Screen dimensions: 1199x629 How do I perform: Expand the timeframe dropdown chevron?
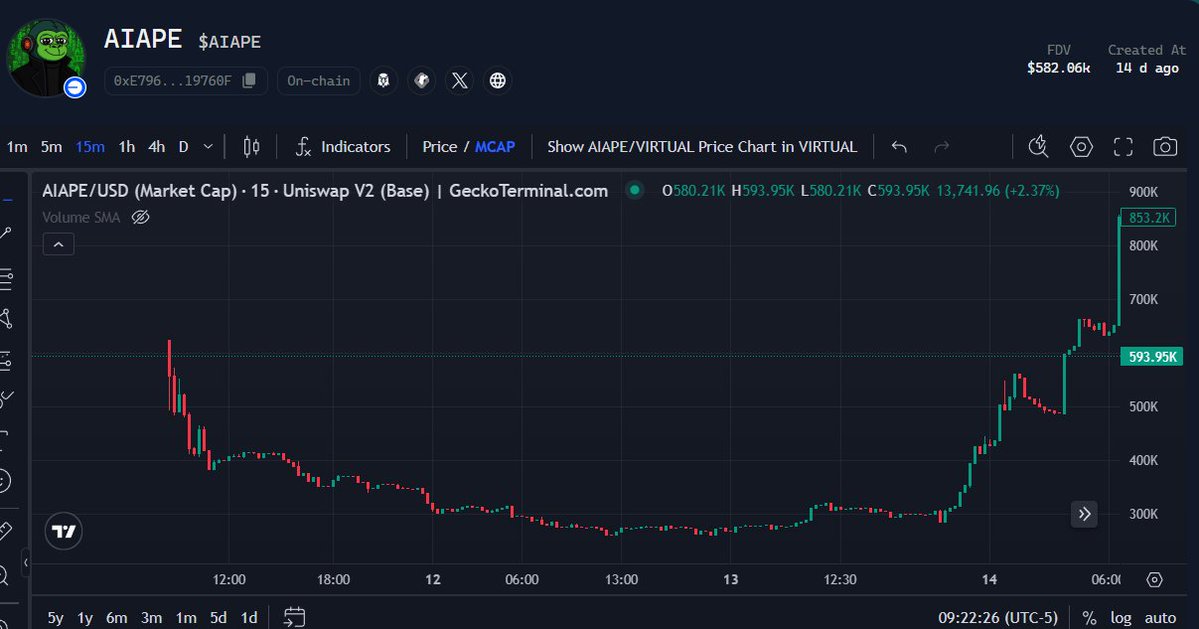[x=208, y=147]
